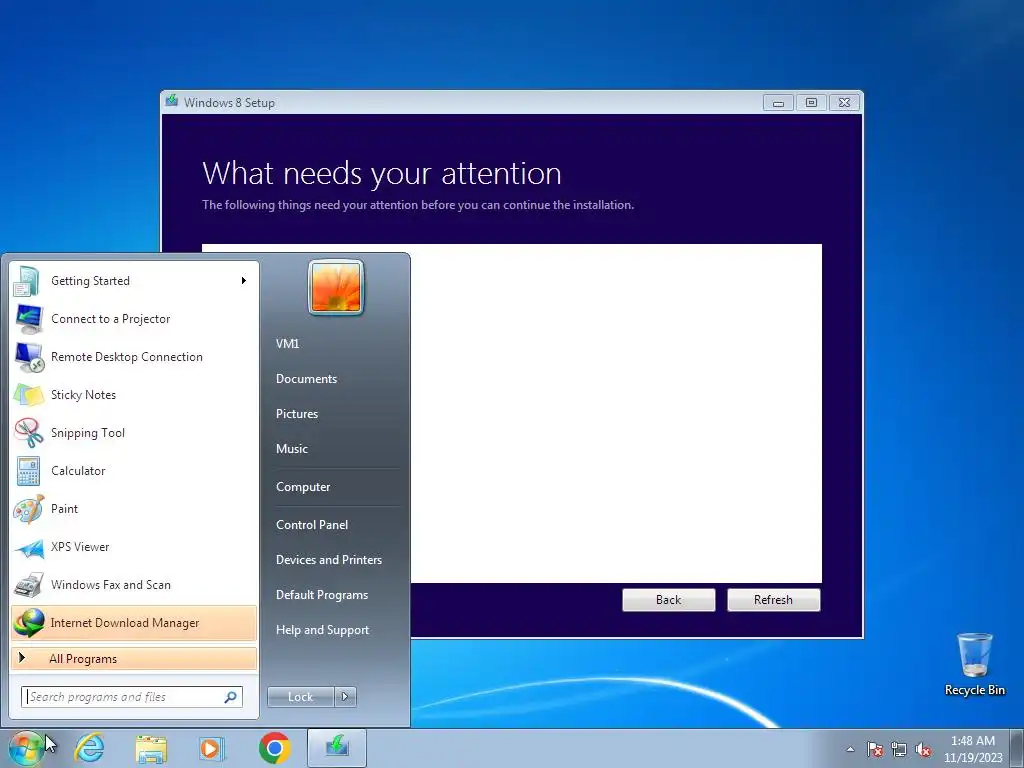Open Pictures from Start menu
Screen dimensions: 1024x768
[297, 414]
